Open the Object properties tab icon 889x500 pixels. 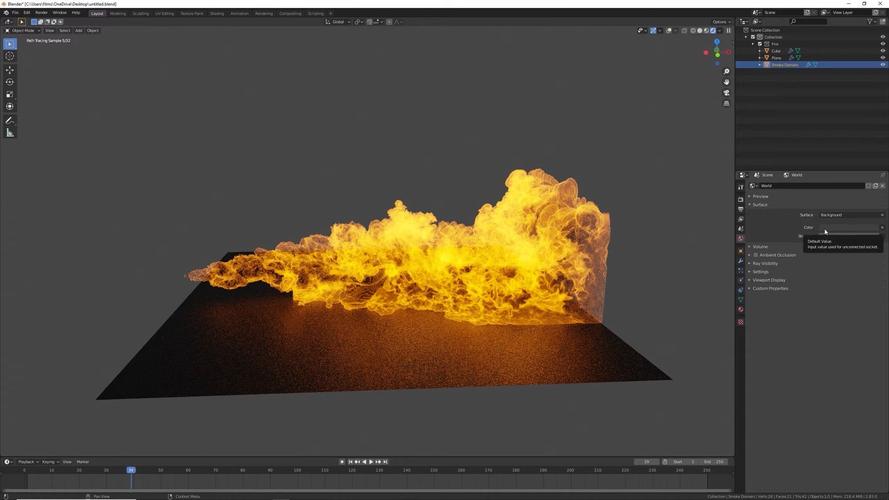pos(740,251)
